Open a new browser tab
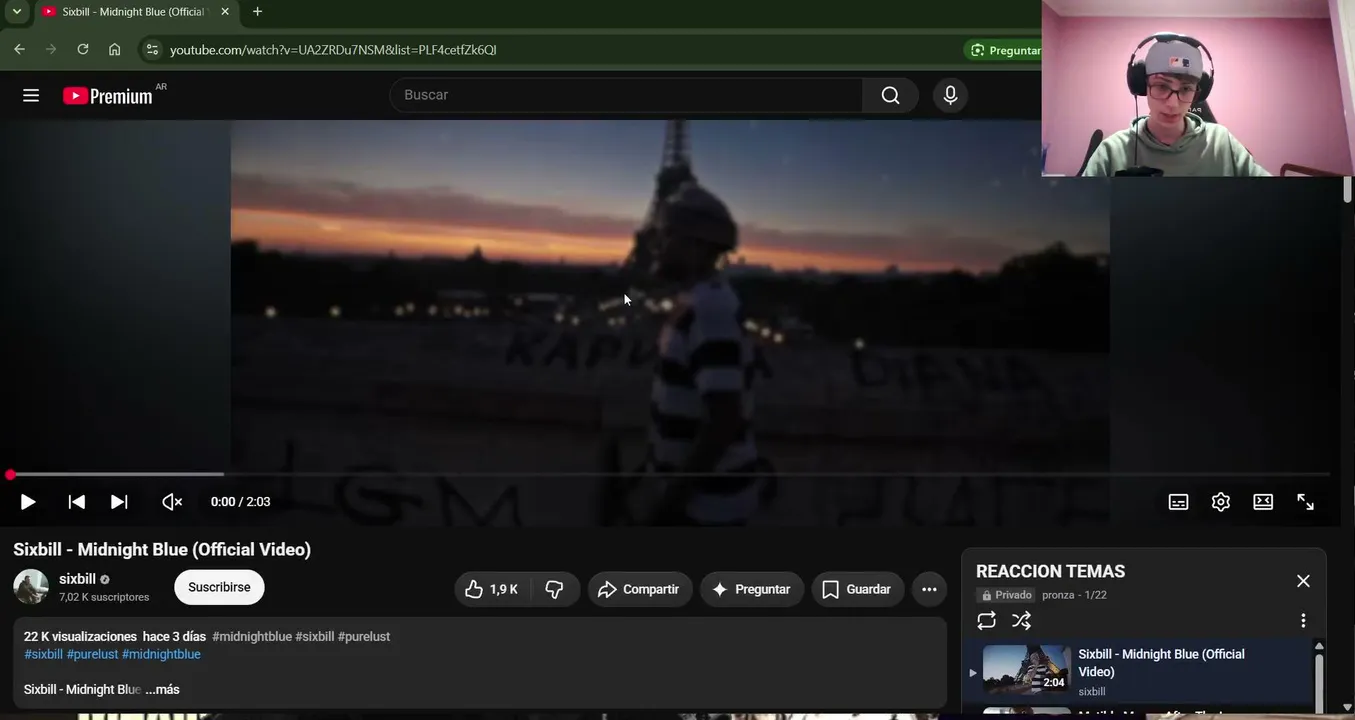The width and height of the screenshot is (1355, 720). click(257, 12)
